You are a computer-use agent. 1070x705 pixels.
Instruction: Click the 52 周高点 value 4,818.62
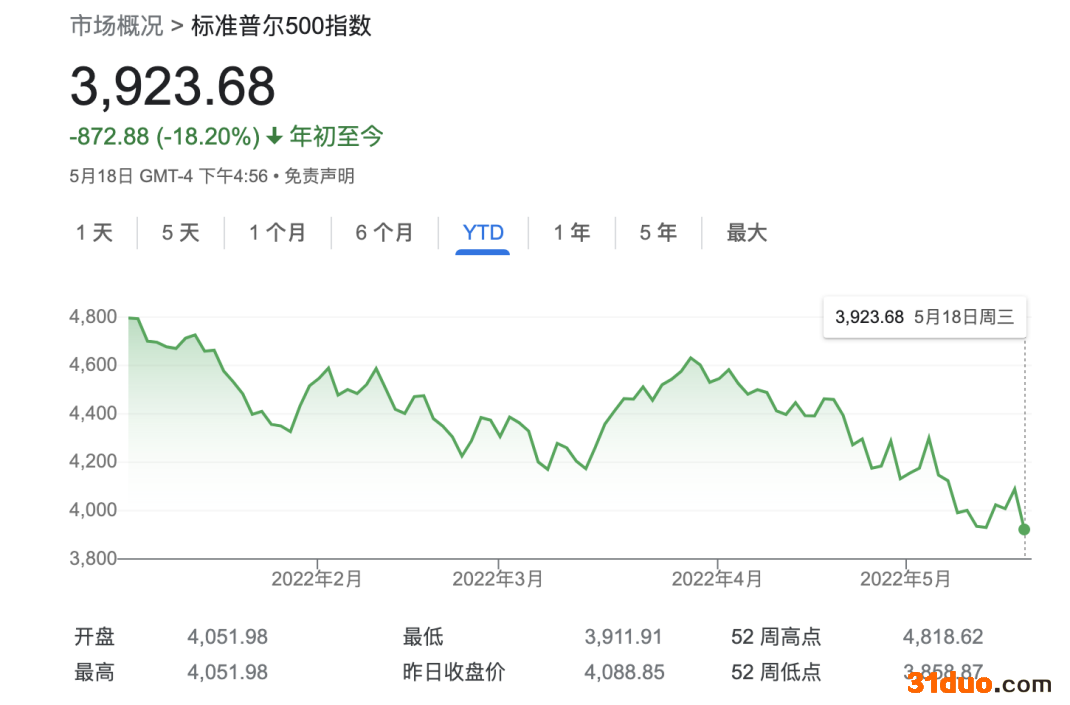[x=943, y=637]
